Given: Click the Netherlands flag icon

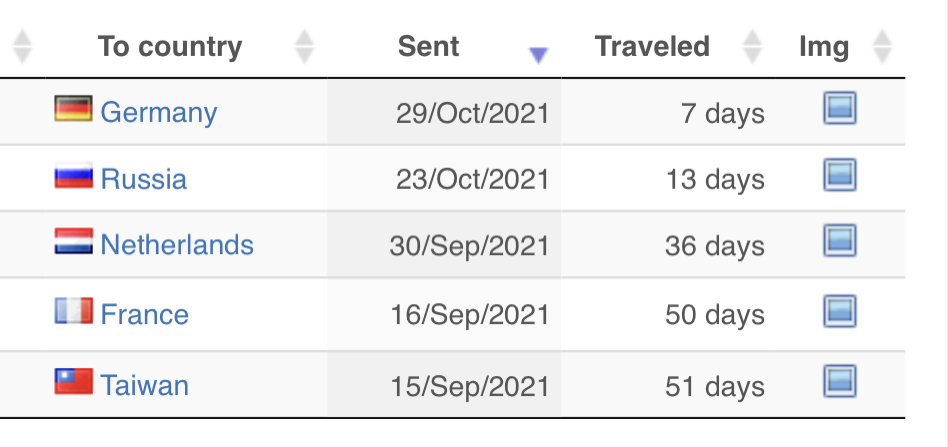Looking at the screenshot, I should click(73, 241).
